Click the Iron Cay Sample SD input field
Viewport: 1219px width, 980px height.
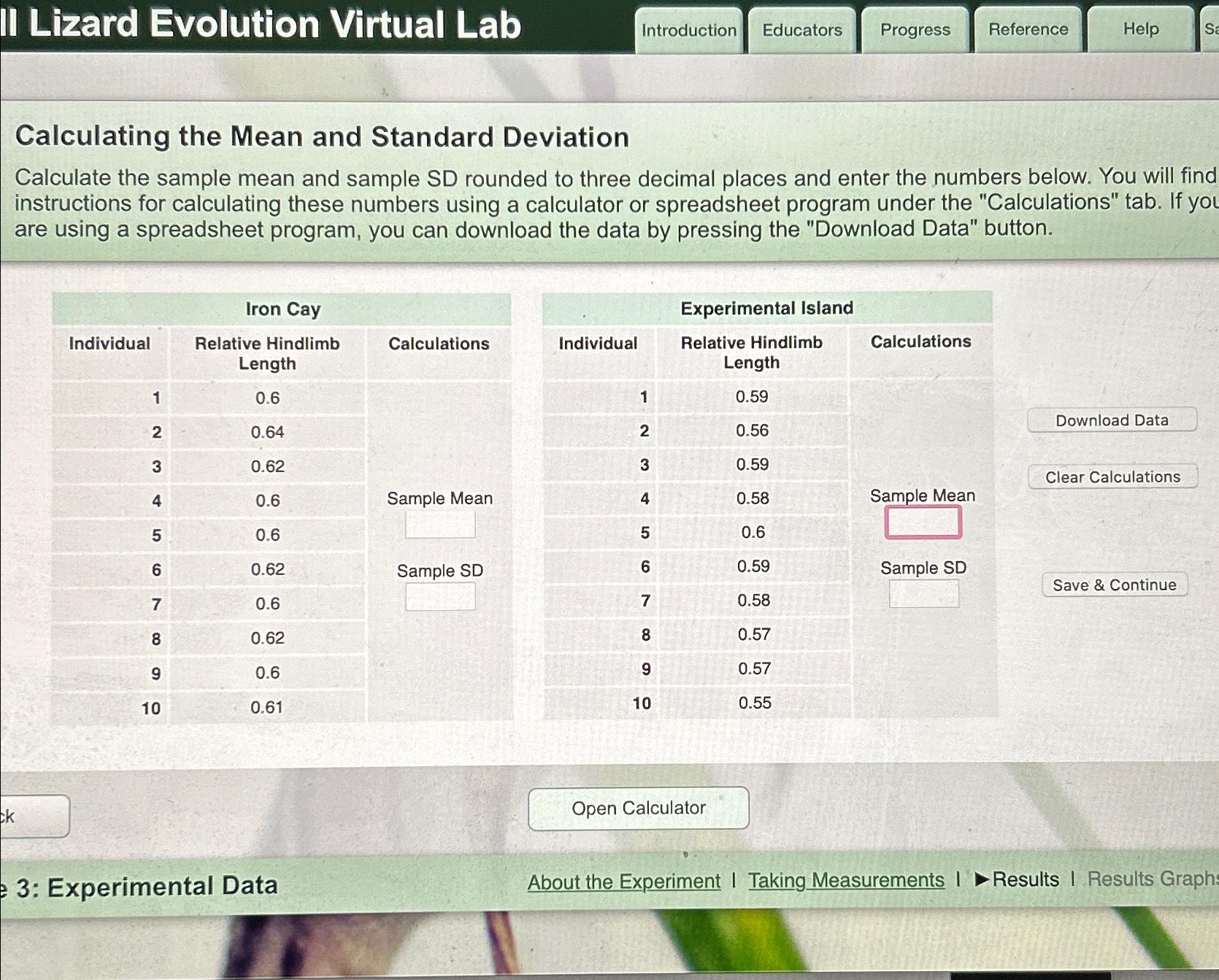439,597
